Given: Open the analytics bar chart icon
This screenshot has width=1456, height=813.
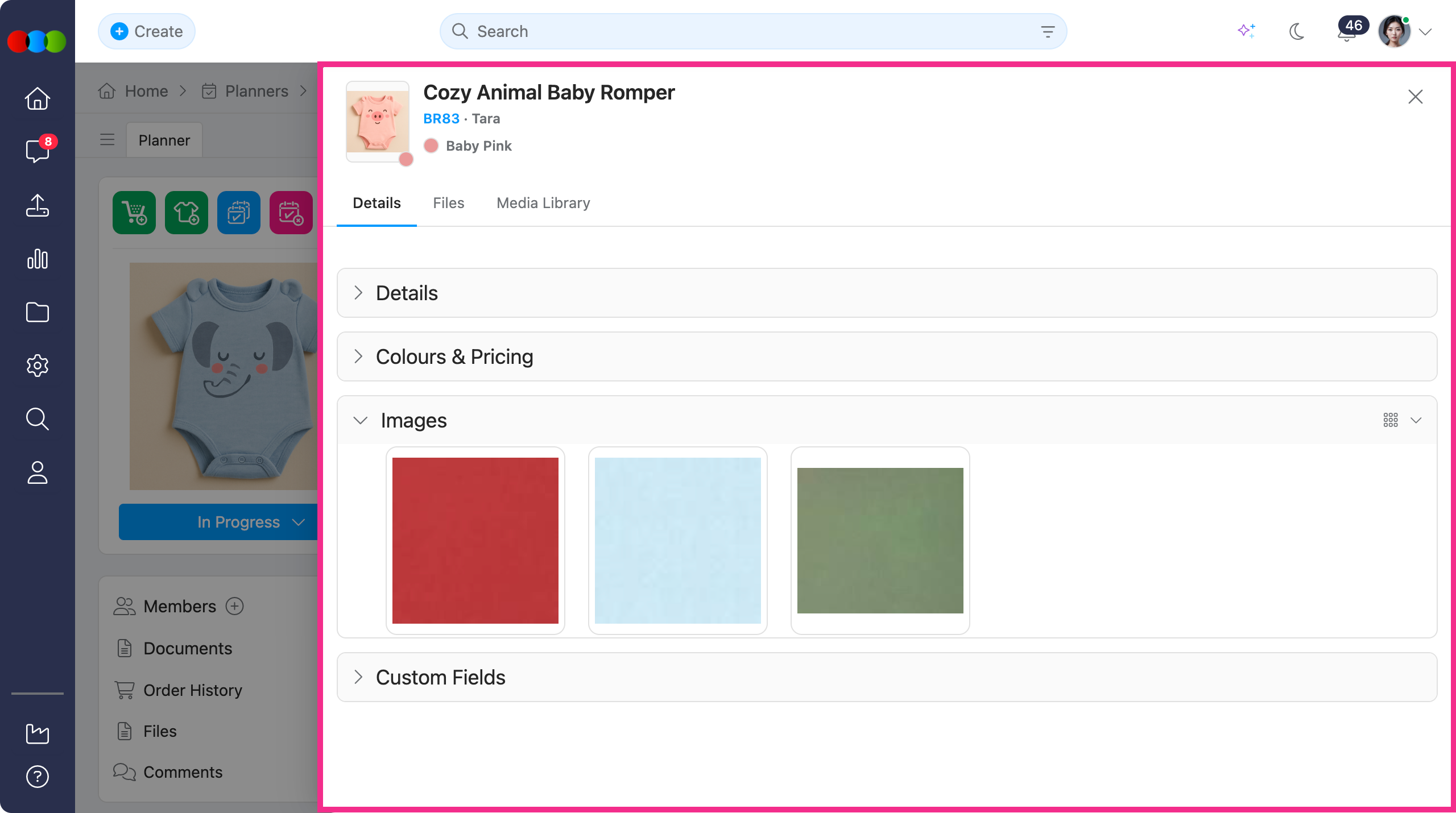Looking at the screenshot, I should (38, 259).
